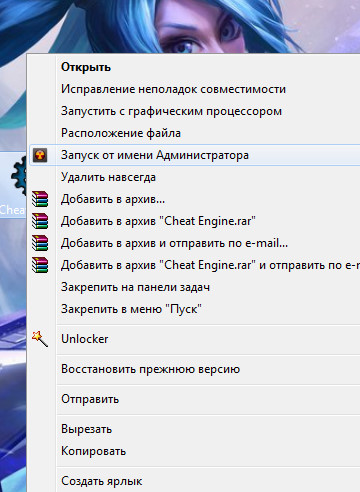Select Добавить в архив "Cheat Engine.rar"
360x492 pixels.
tap(158, 221)
